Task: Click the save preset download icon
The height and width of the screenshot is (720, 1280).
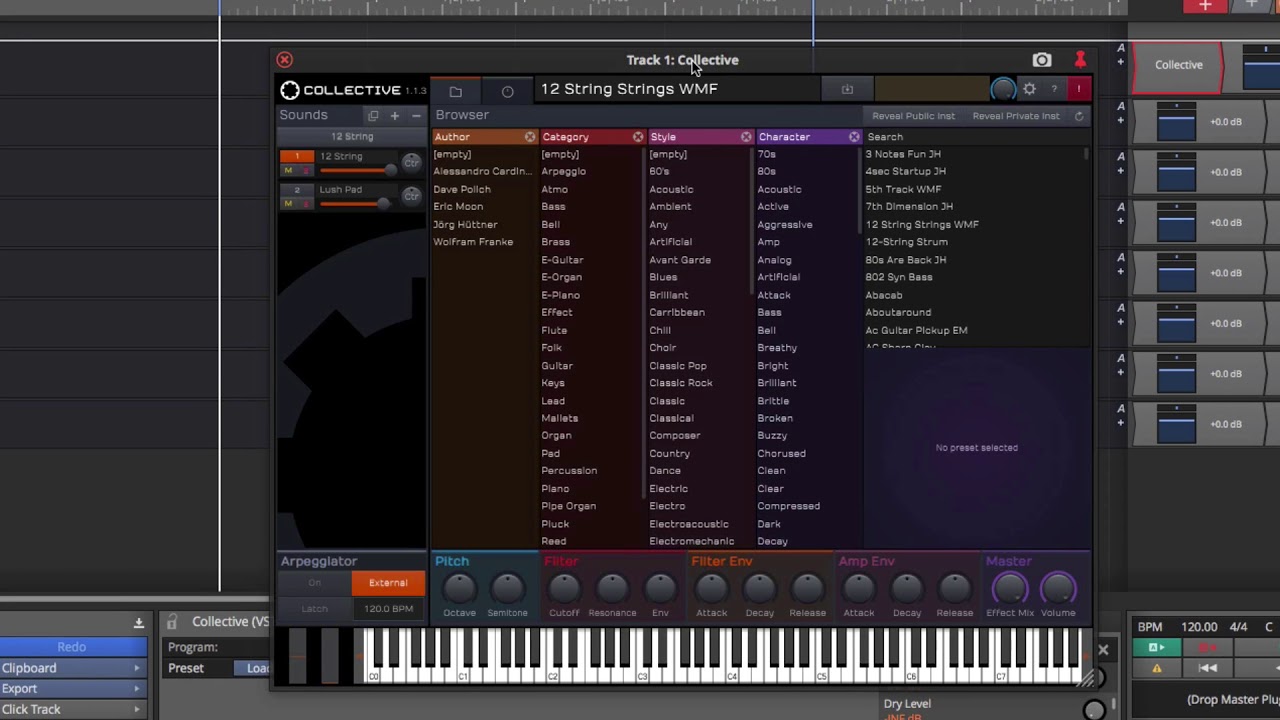Action: [847, 90]
